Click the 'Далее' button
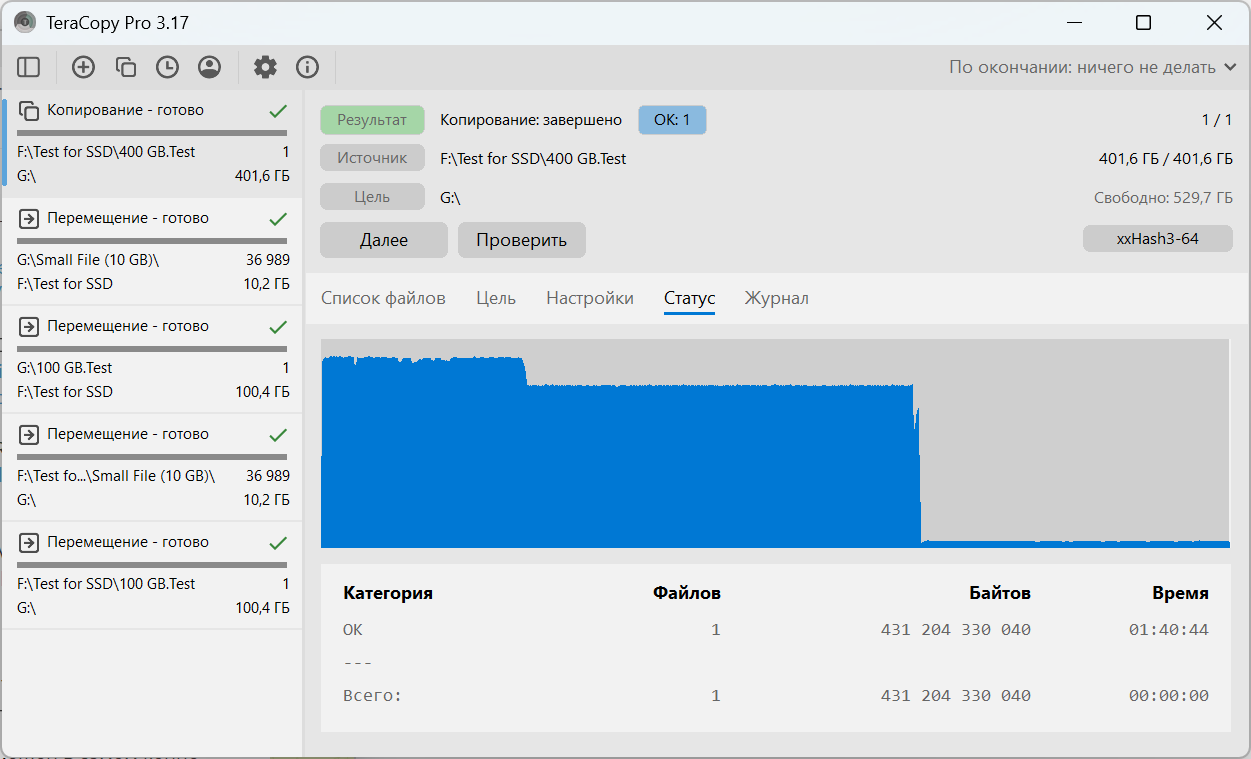Image resolution: width=1251 pixels, height=759 pixels. pos(384,240)
